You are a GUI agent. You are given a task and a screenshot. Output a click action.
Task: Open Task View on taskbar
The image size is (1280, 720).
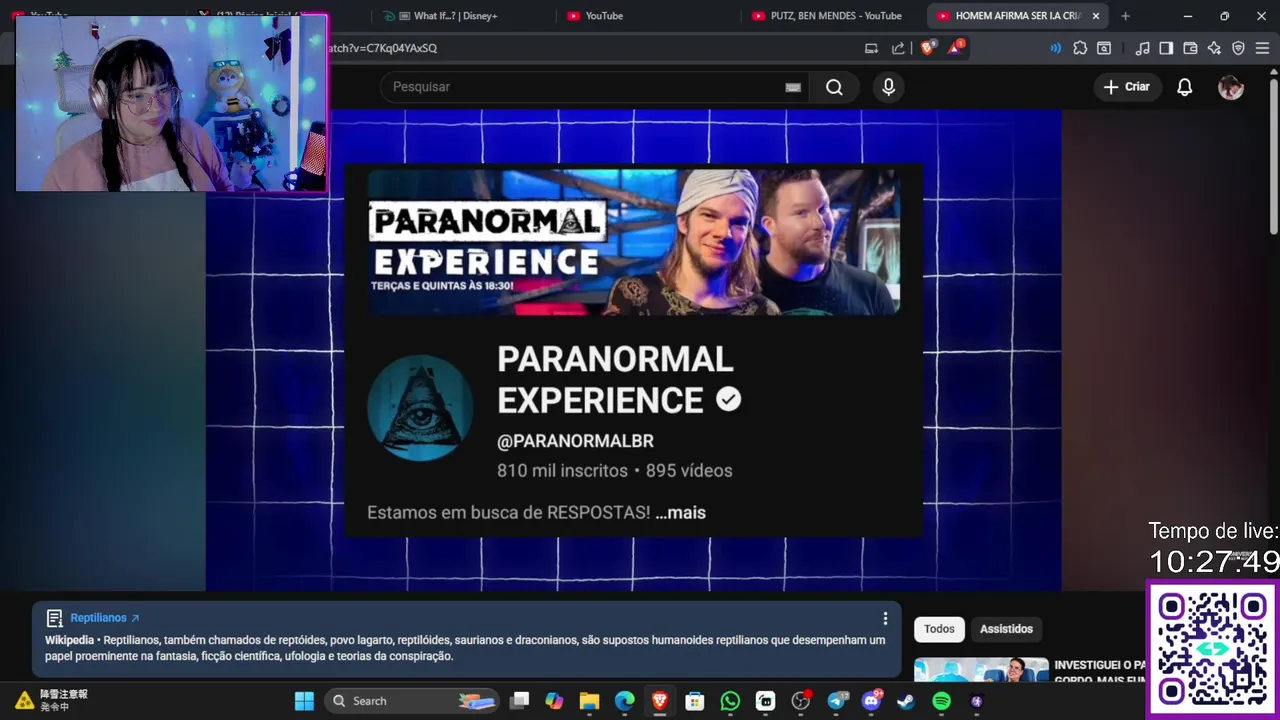coord(519,701)
